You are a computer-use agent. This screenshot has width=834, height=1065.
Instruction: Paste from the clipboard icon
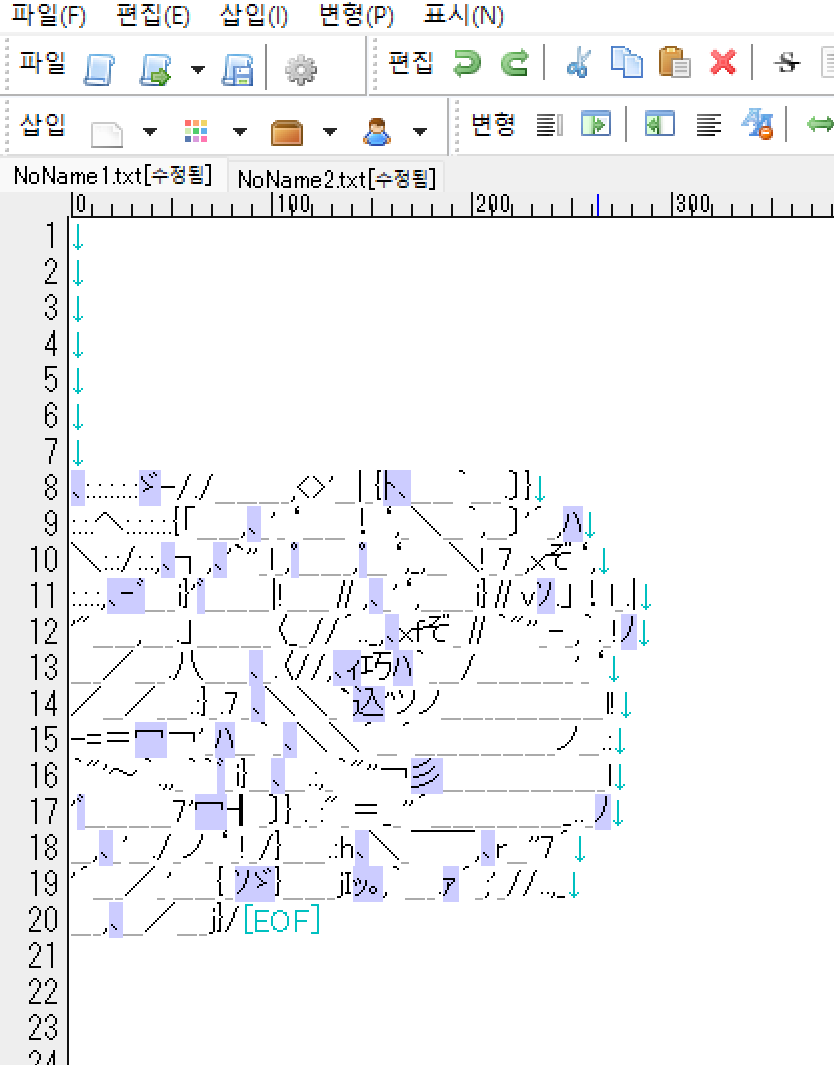[675, 64]
